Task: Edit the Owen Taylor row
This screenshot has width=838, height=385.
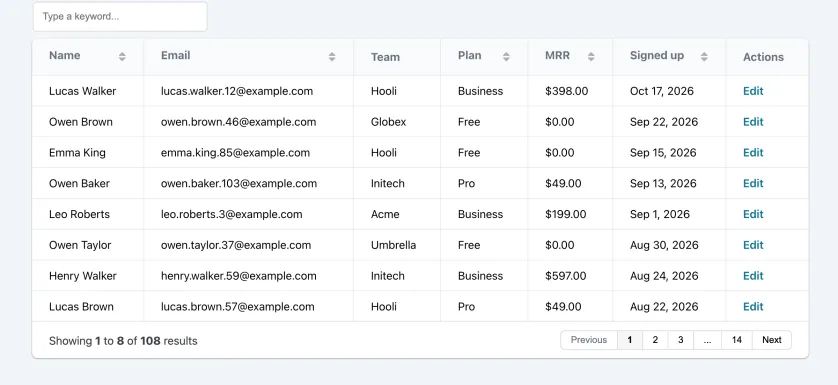Action: [x=753, y=245]
